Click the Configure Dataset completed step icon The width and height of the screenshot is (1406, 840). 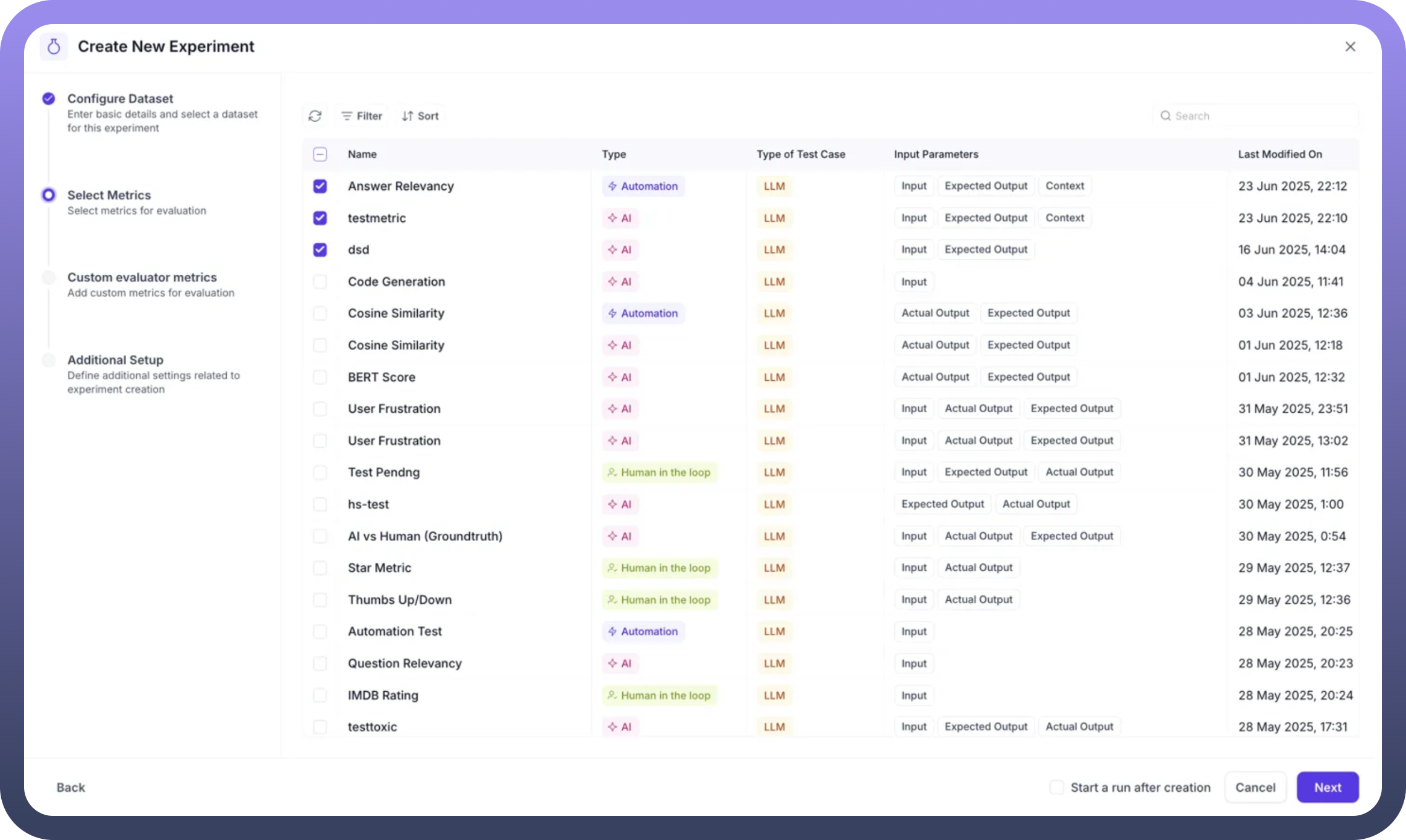49,98
